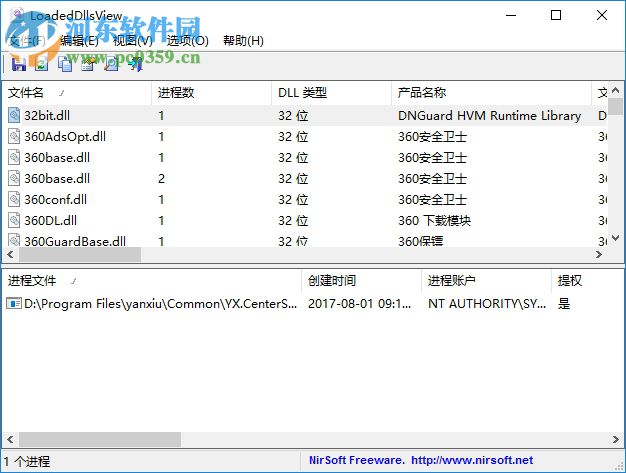Click upper pane scroll-down arrow

(615, 238)
